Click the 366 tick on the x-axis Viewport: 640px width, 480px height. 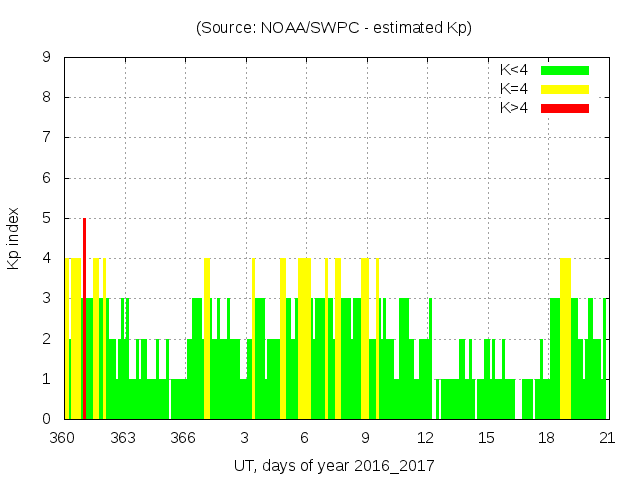tap(183, 437)
